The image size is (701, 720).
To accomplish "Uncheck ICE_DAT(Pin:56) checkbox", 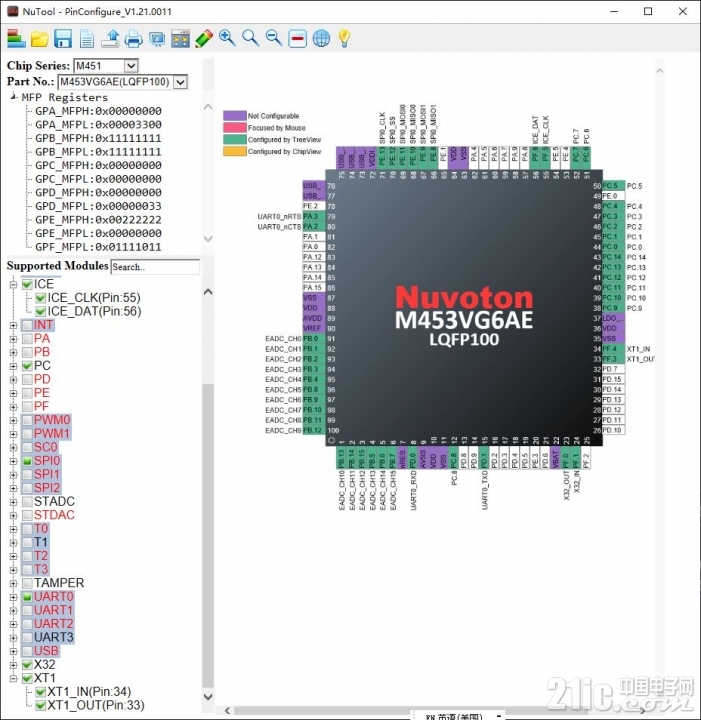I will click(x=41, y=311).
